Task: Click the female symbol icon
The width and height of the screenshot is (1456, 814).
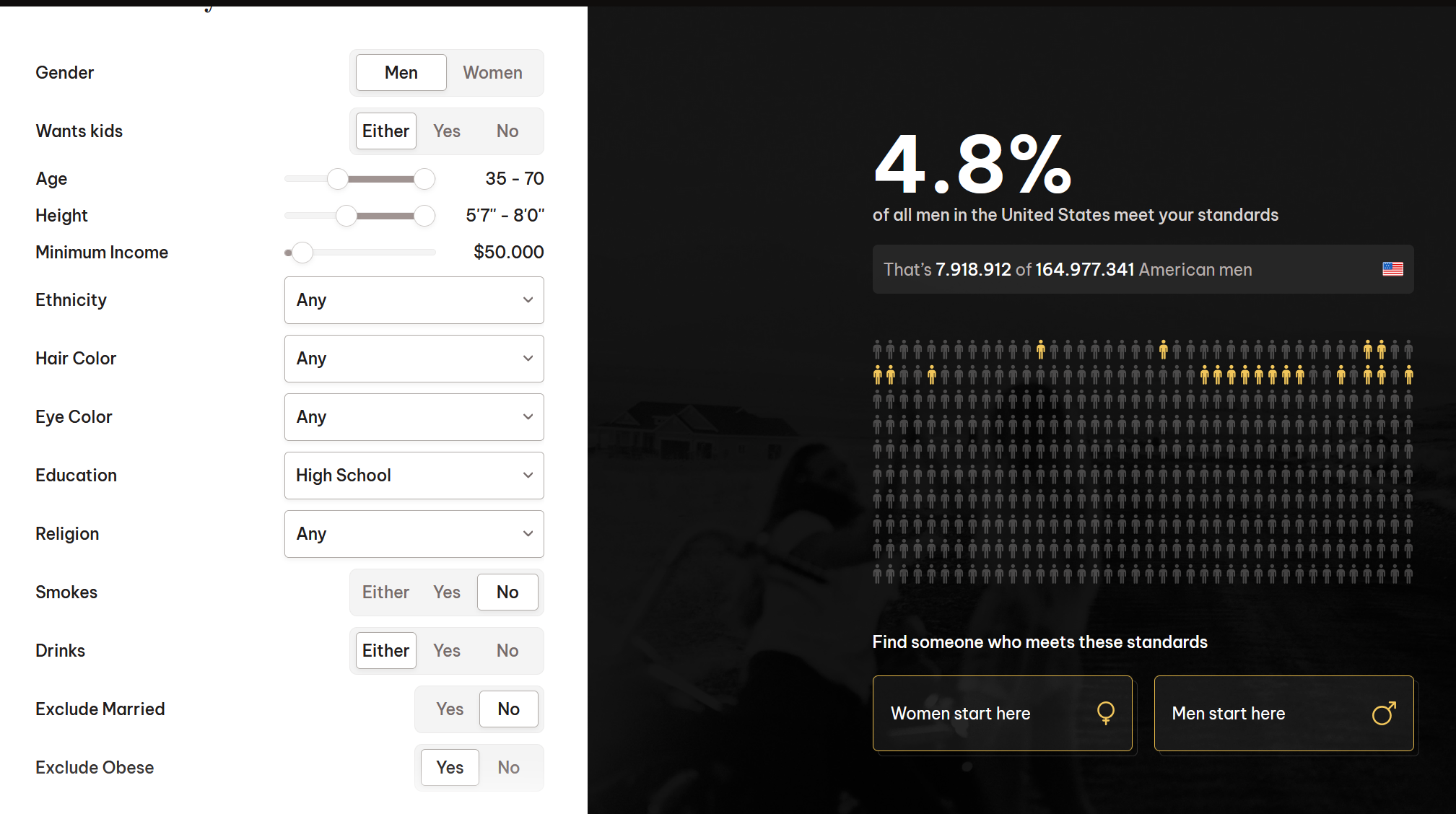Action: click(x=1105, y=713)
